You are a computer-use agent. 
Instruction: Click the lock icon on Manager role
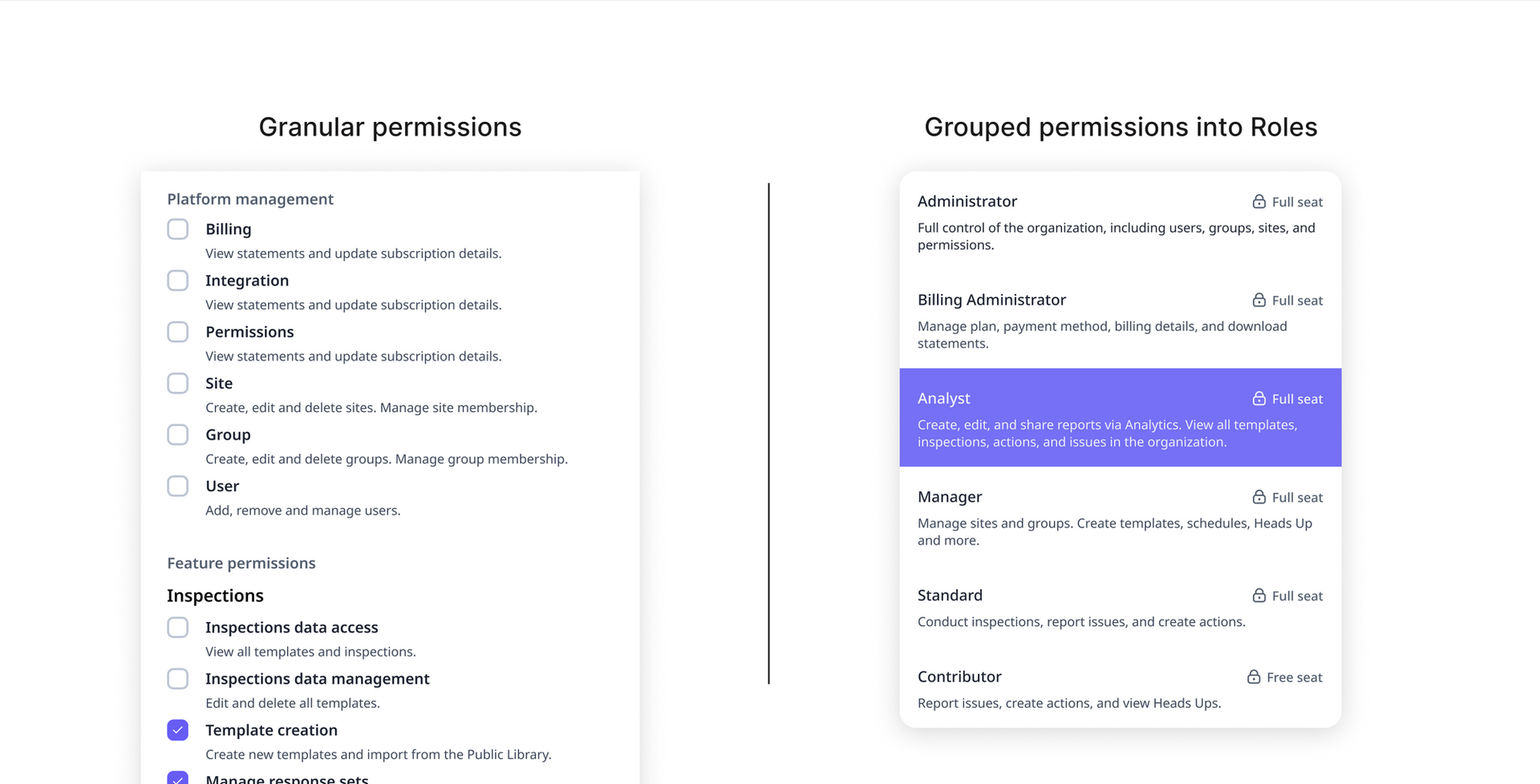(1259, 497)
